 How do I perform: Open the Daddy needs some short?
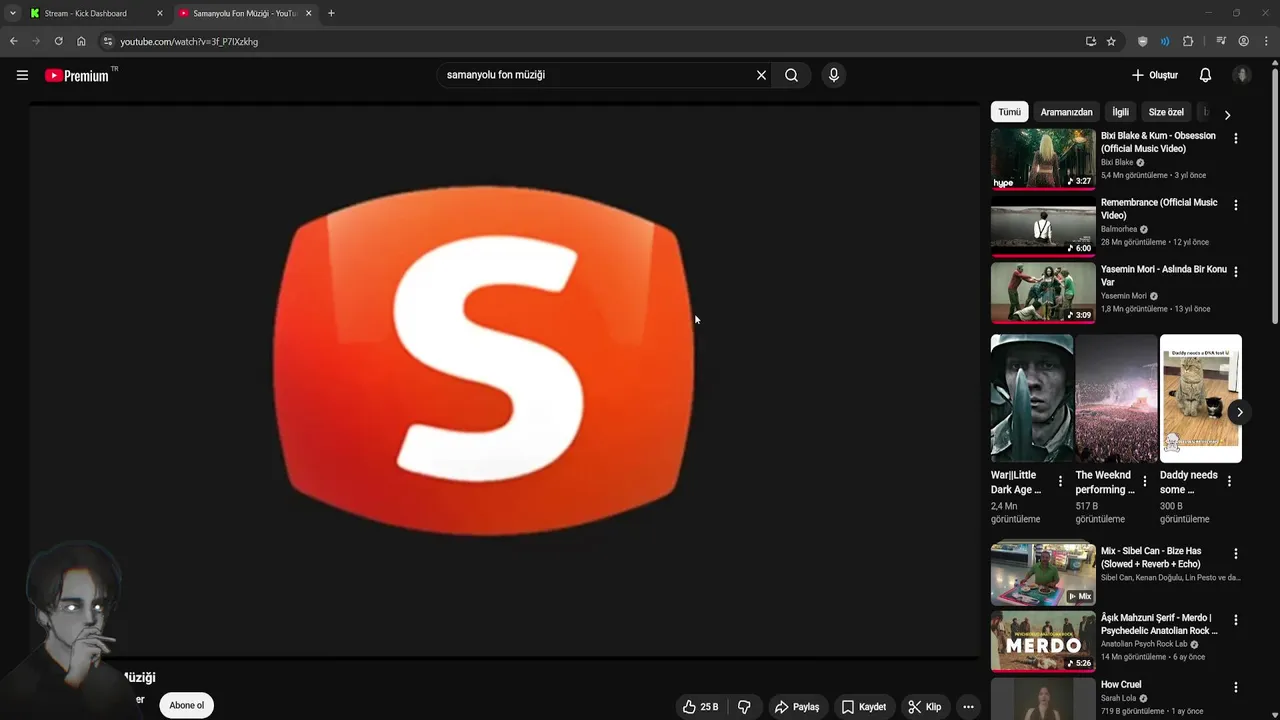click(x=1201, y=398)
